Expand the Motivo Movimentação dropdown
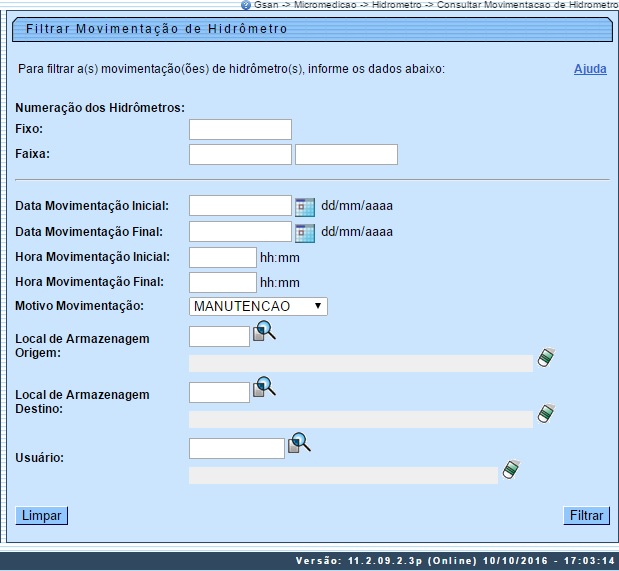619x571 pixels. pyautogui.click(x=258, y=306)
